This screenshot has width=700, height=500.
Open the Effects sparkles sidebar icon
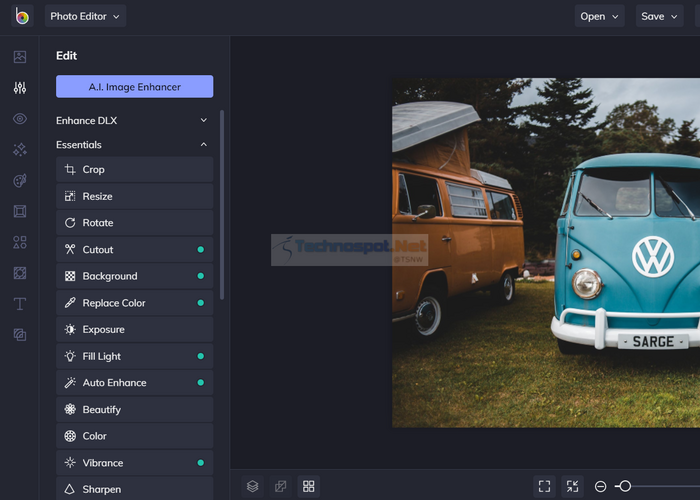tap(20, 150)
